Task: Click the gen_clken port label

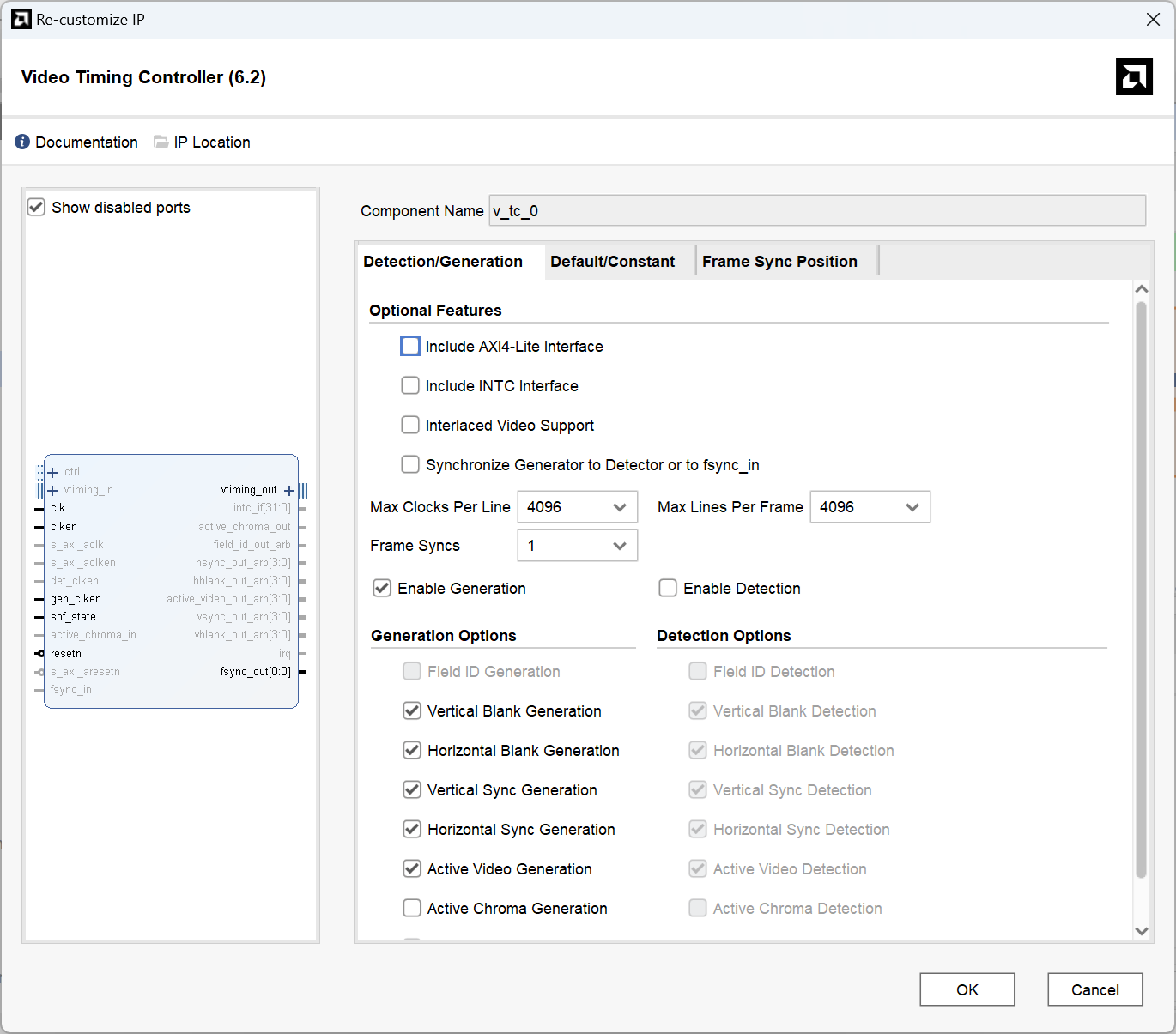Action: coord(76,599)
